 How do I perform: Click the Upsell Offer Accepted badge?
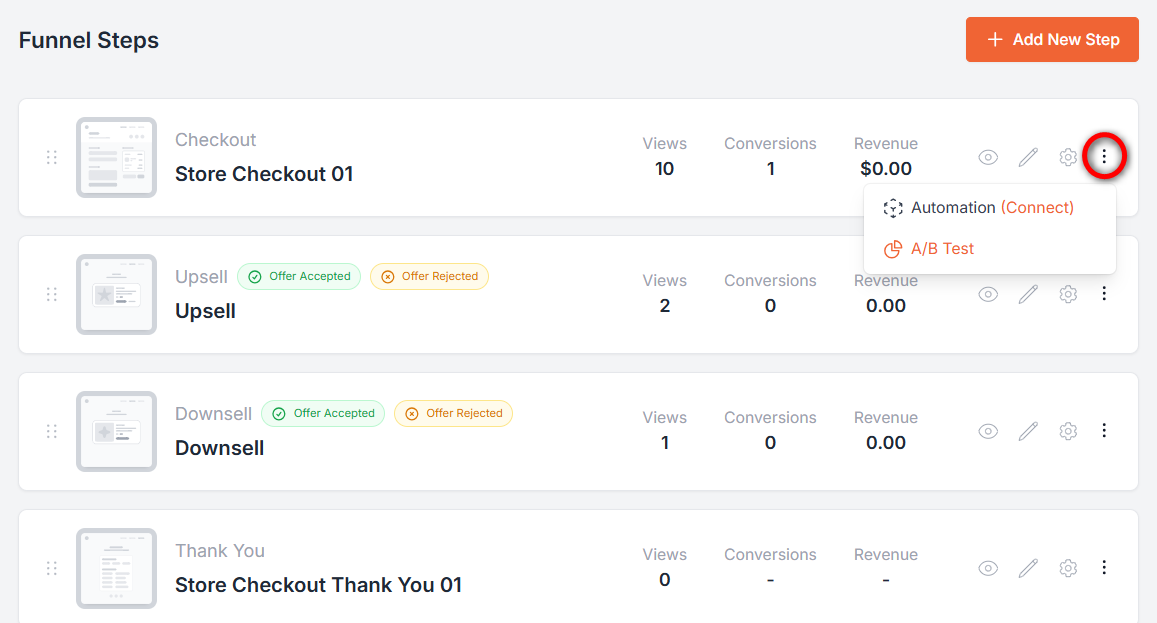[x=299, y=277]
